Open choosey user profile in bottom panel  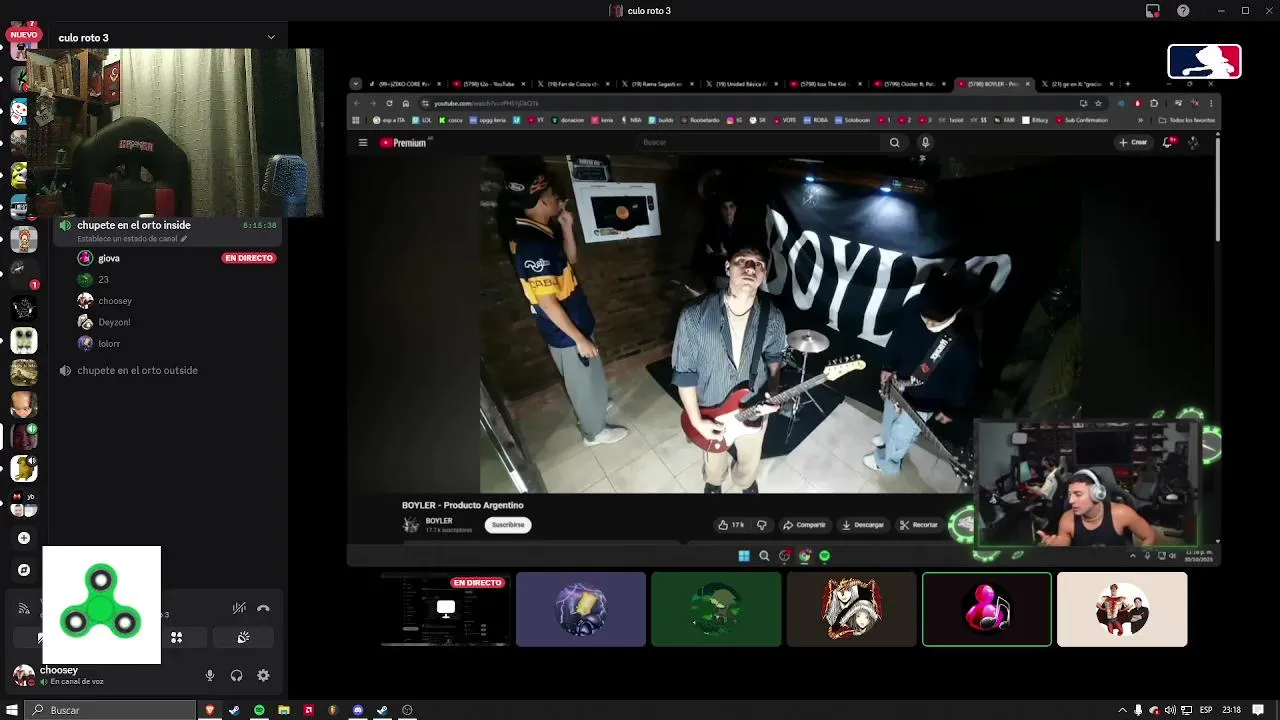[x=60, y=675]
